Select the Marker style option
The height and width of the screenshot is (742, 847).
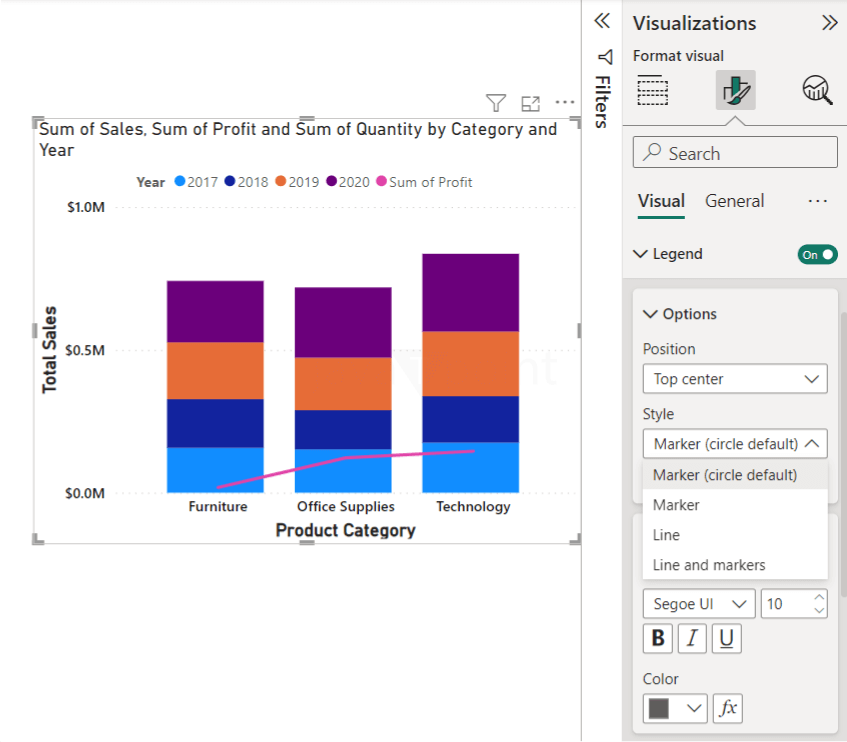(x=735, y=505)
